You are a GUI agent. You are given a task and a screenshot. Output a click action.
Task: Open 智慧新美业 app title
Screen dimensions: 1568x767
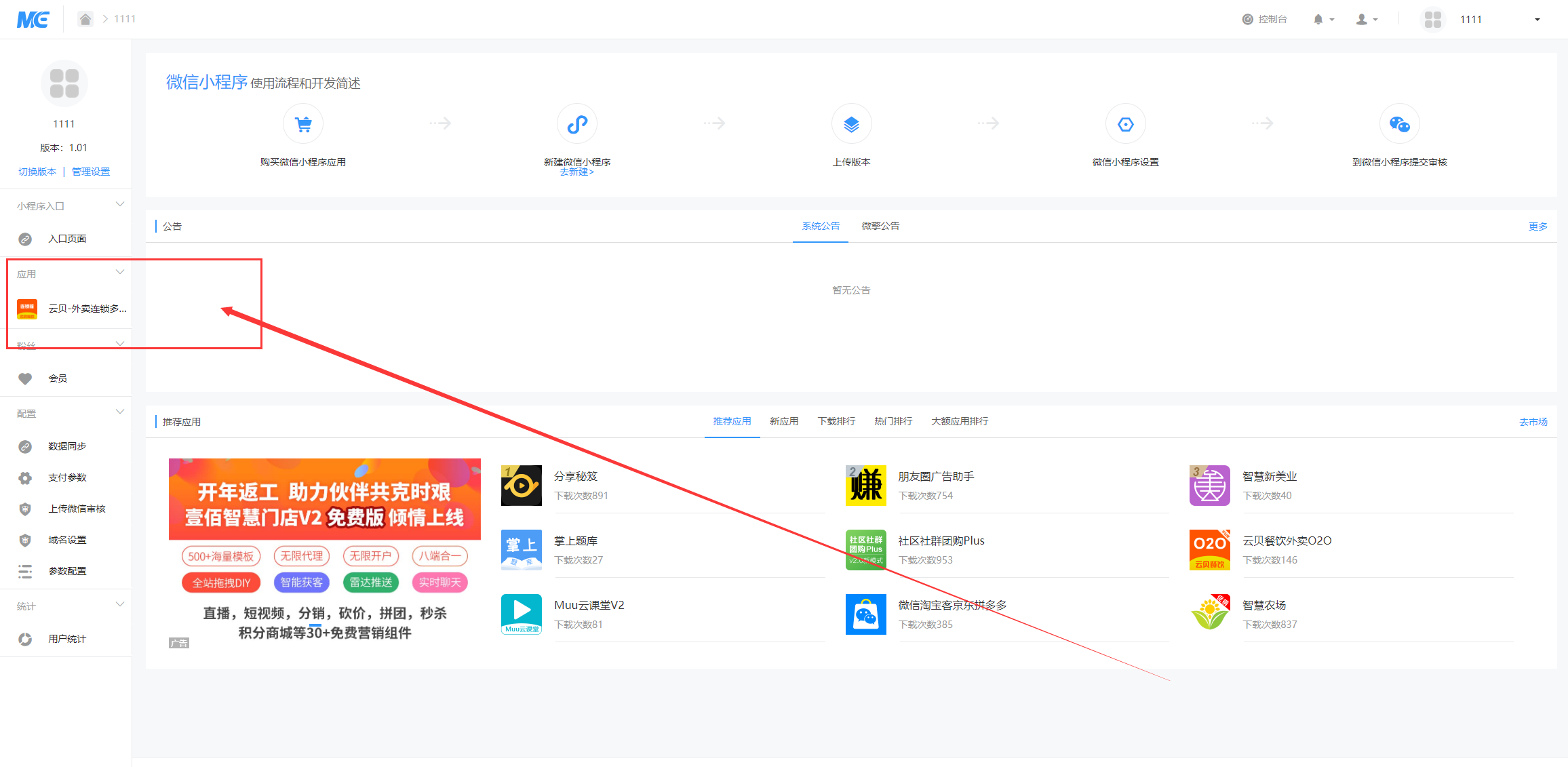click(x=1270, y=477)
